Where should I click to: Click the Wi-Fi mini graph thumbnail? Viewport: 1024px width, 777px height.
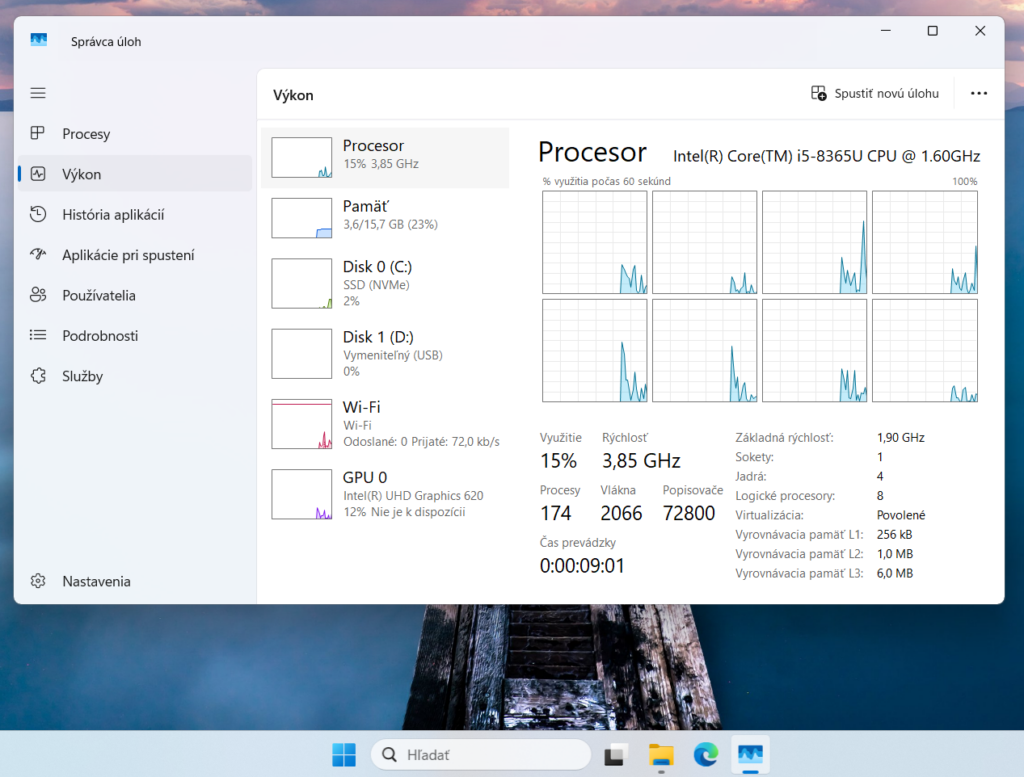pos(301,424)
